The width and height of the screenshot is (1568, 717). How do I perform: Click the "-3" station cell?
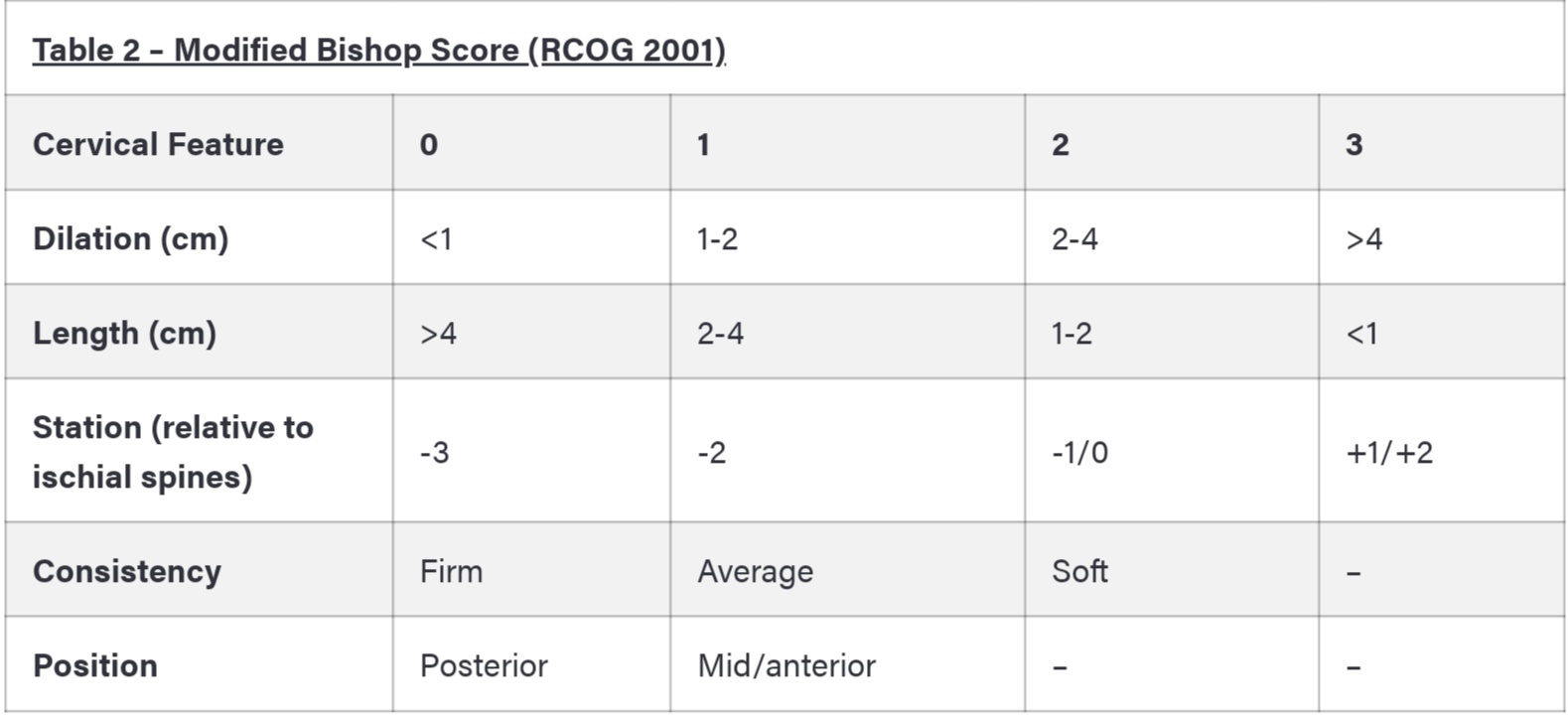[x=435, y=453]
